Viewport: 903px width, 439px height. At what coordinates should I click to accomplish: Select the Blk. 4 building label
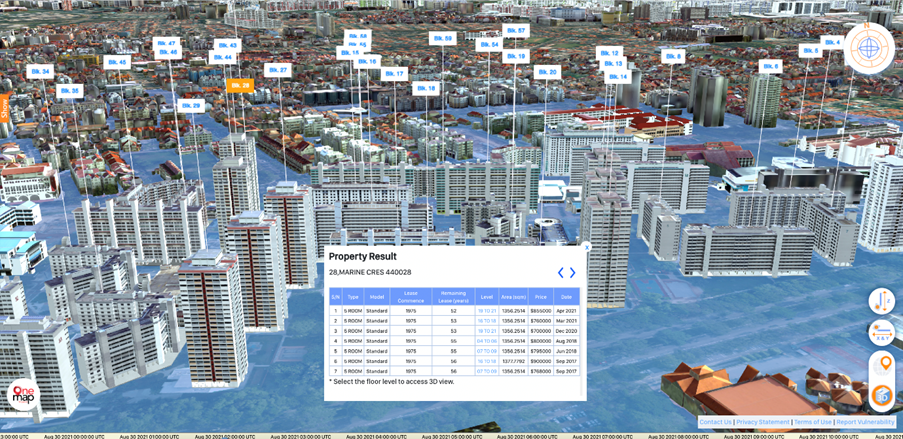832,42
